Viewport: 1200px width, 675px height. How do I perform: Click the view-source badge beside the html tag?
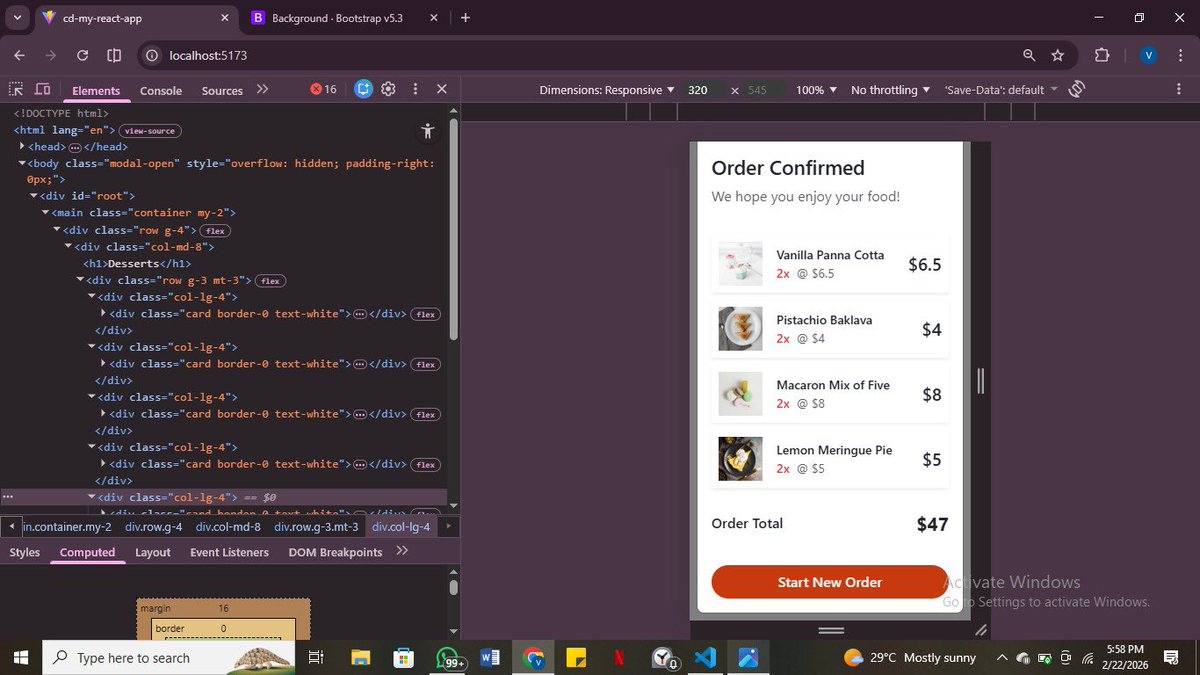click(150, 131)
